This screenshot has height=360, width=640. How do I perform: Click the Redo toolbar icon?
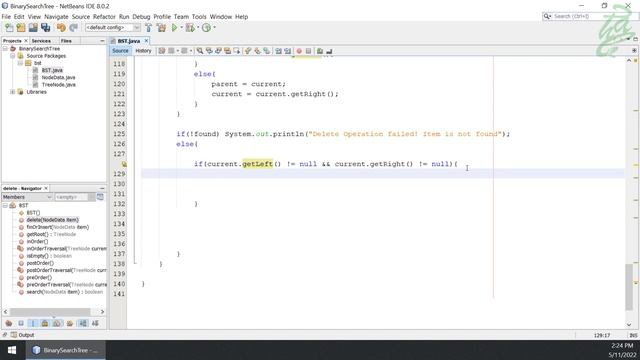click(73, 28)
